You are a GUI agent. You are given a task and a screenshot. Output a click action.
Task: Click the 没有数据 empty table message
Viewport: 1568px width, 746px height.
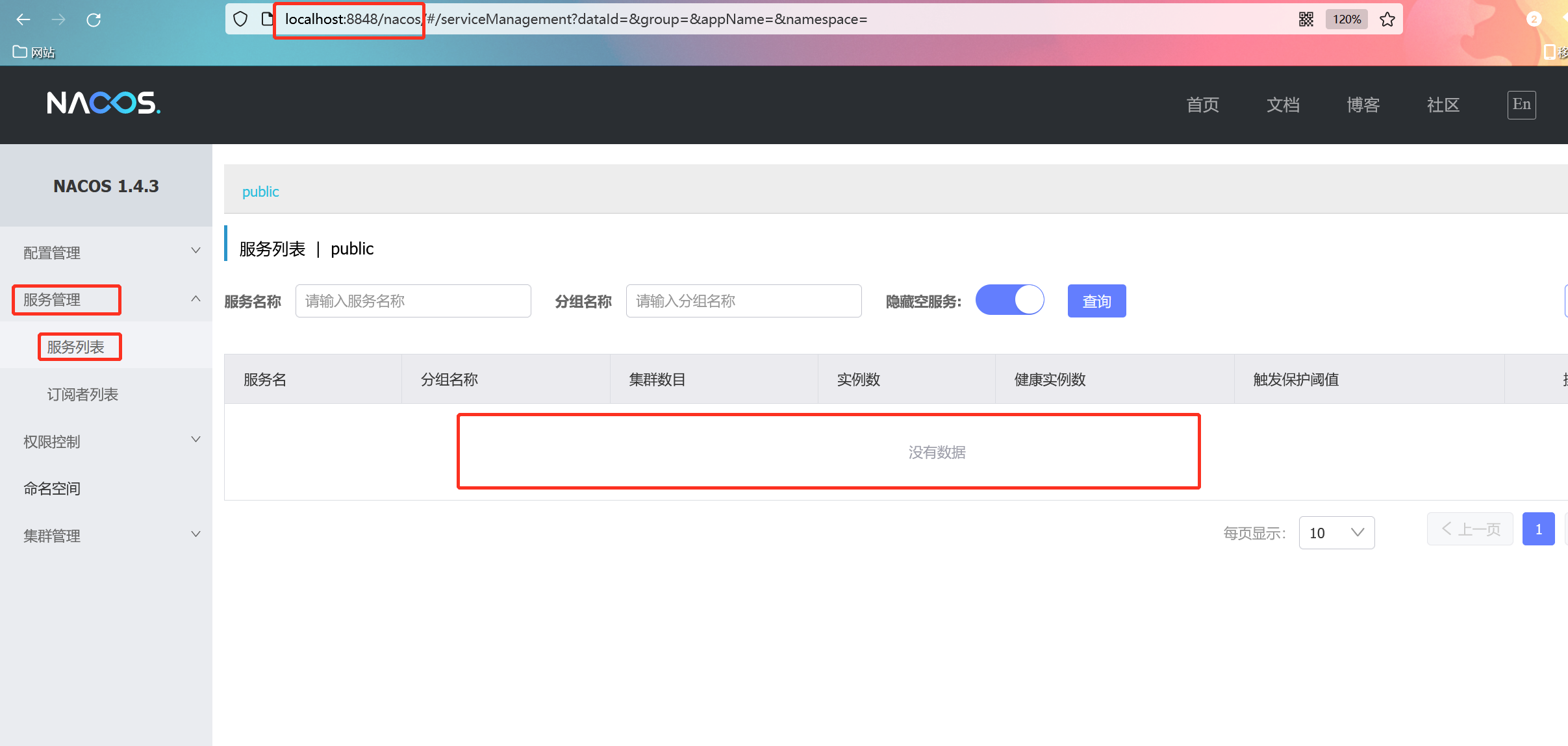[937, 452]
